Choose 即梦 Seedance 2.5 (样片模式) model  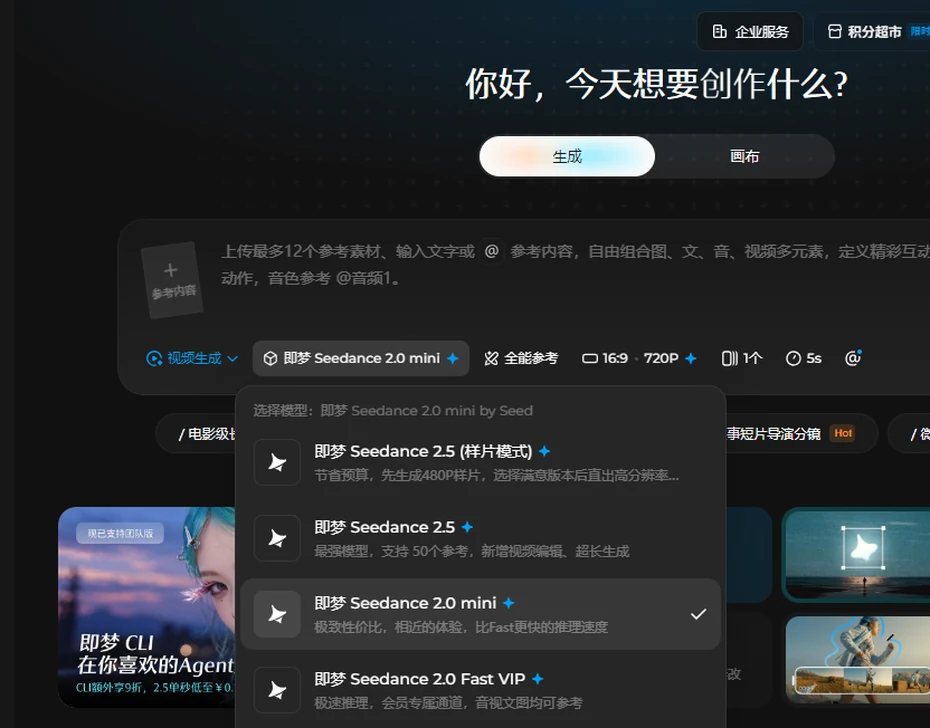[480, 462]
